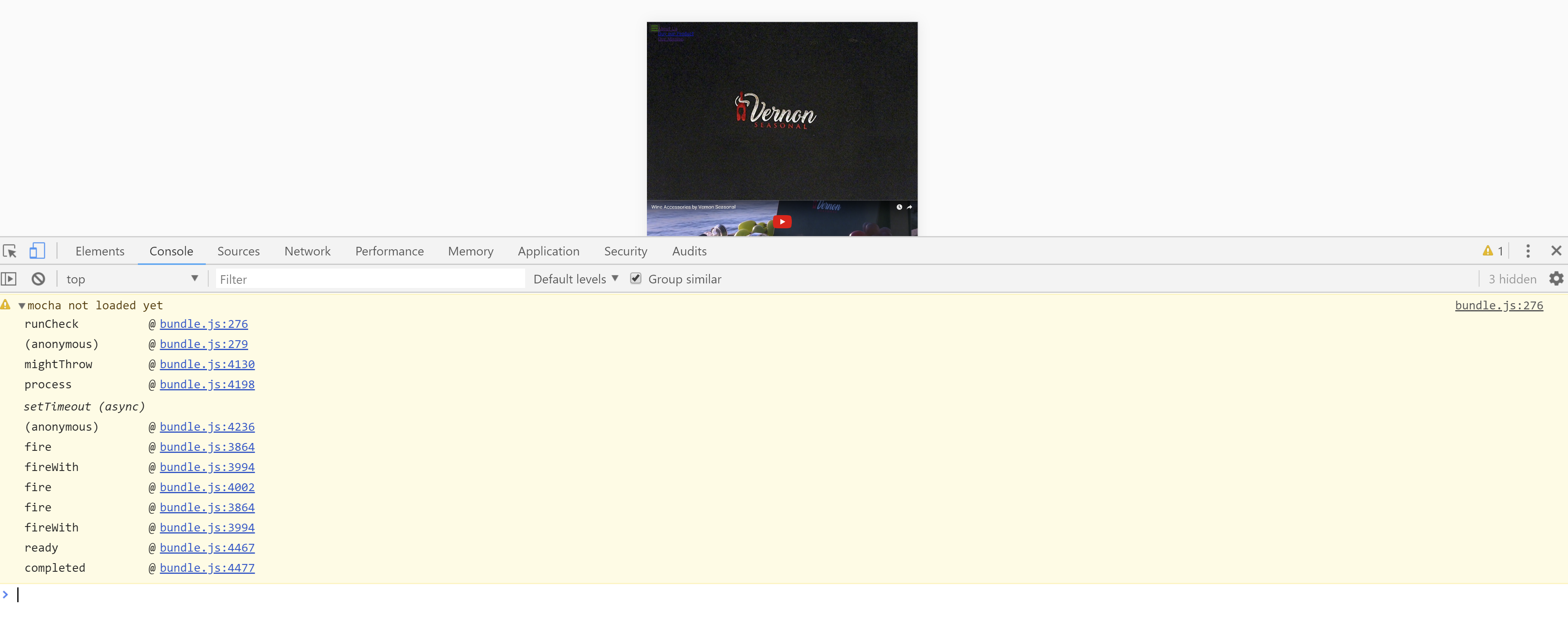Screen dimensions: 1568x631
Task: Switch to the Elements tab
Action: [x=100, y=251]
